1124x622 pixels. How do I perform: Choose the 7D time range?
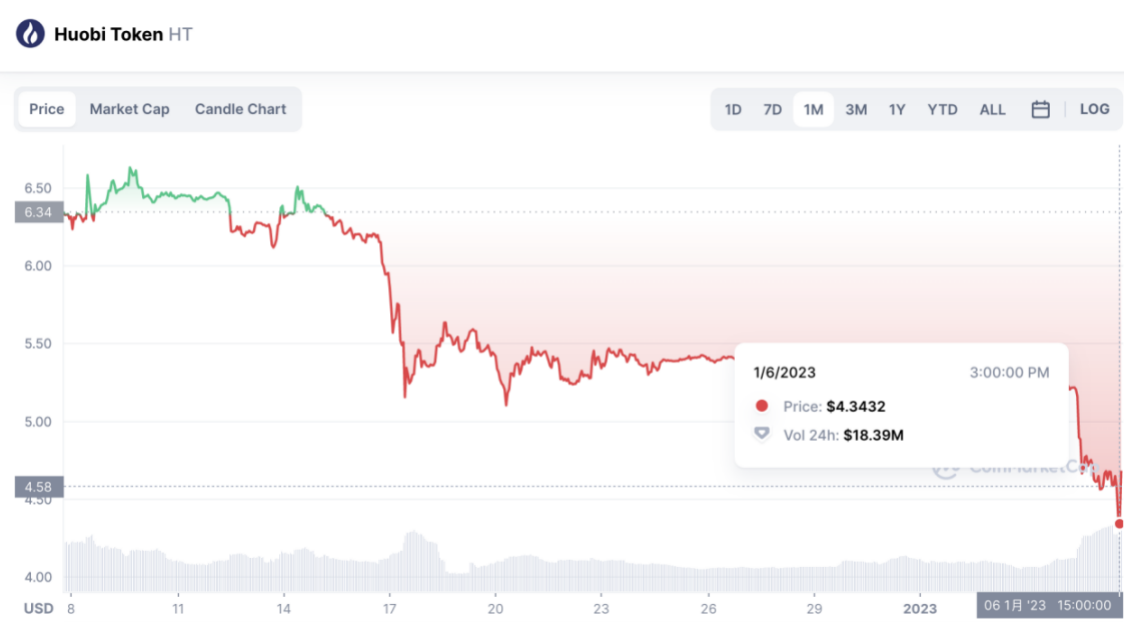pos(772,109)
